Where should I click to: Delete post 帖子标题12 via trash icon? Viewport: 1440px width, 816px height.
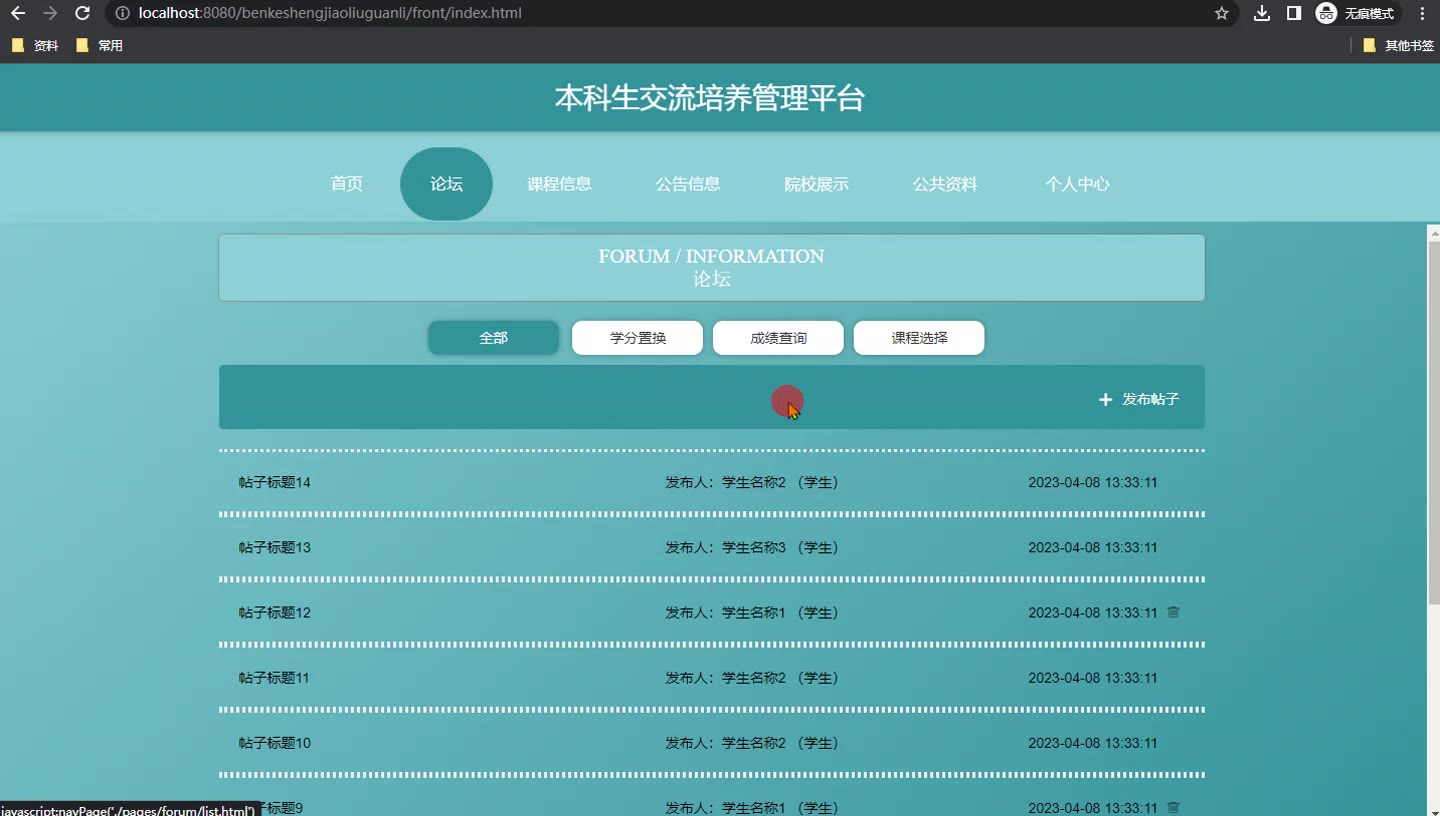(1173, 612)
